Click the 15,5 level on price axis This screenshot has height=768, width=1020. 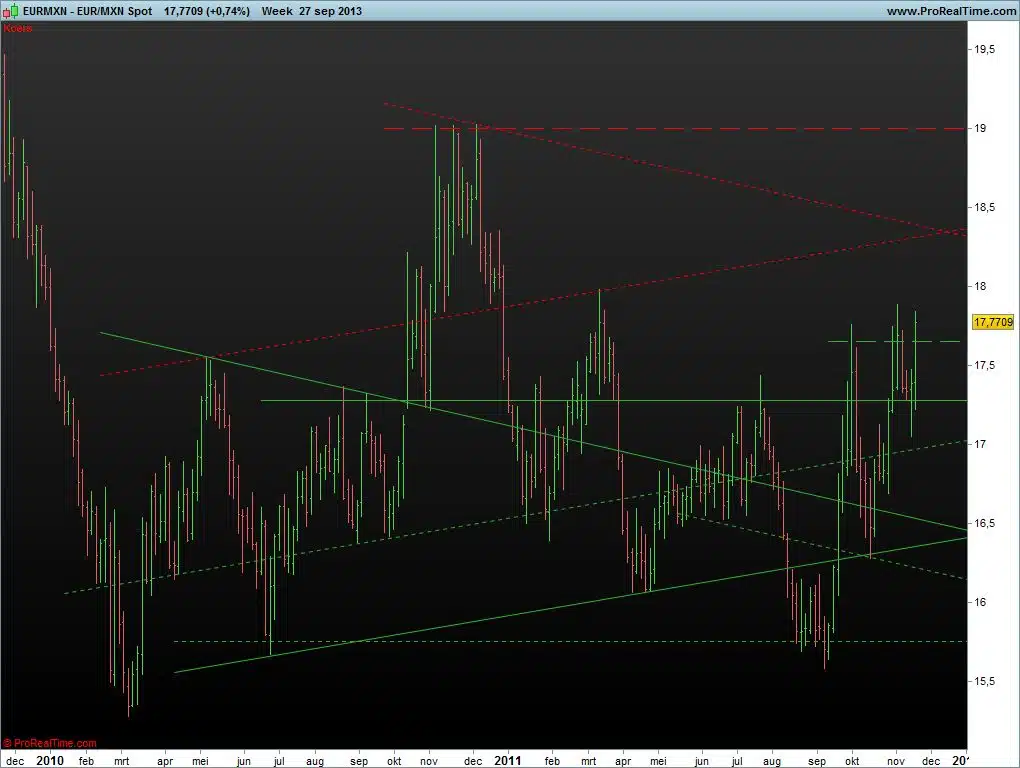coord(985,680)
